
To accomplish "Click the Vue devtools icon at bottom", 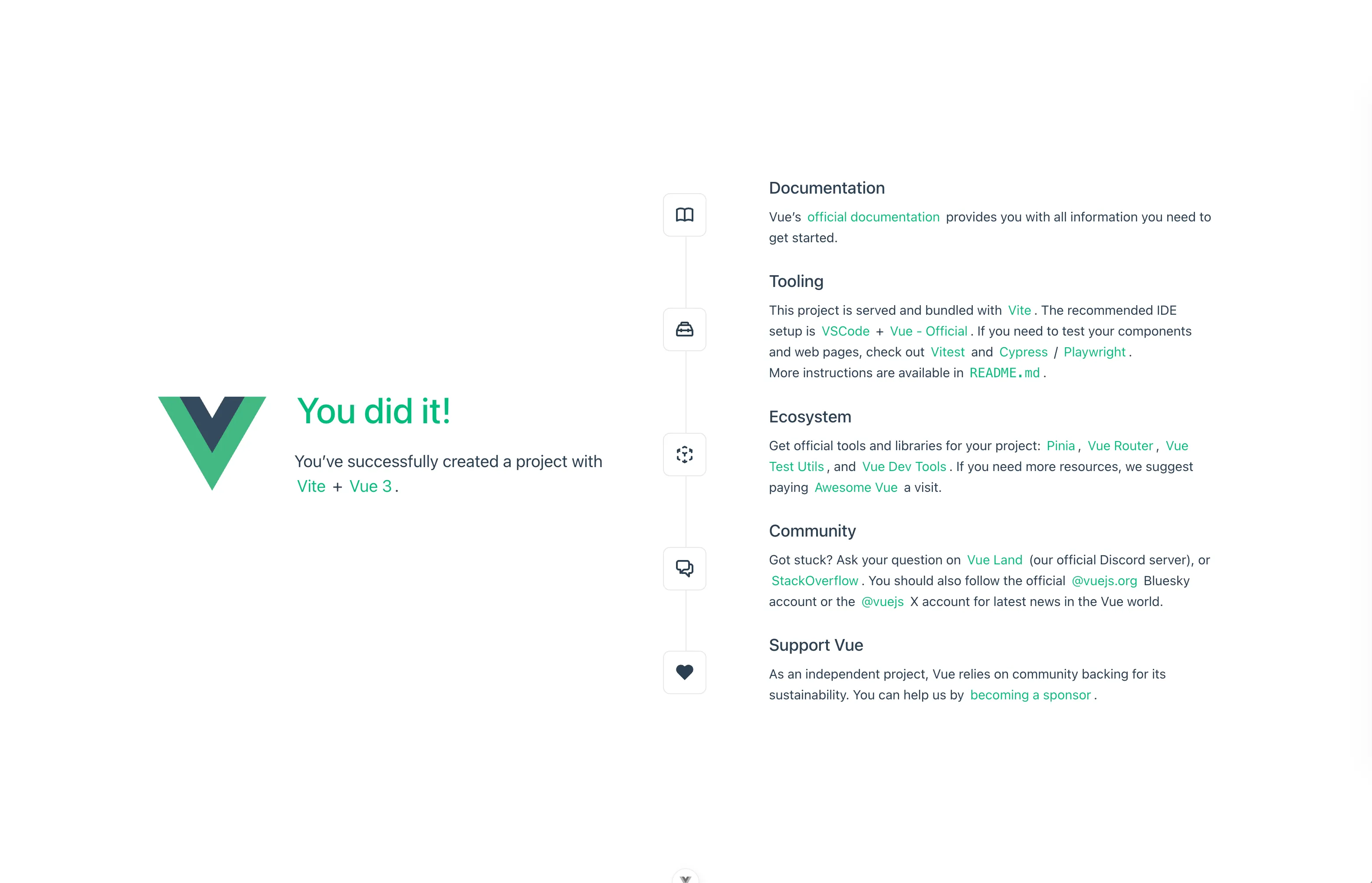I will pyautogui.click(x=686, y=877).
